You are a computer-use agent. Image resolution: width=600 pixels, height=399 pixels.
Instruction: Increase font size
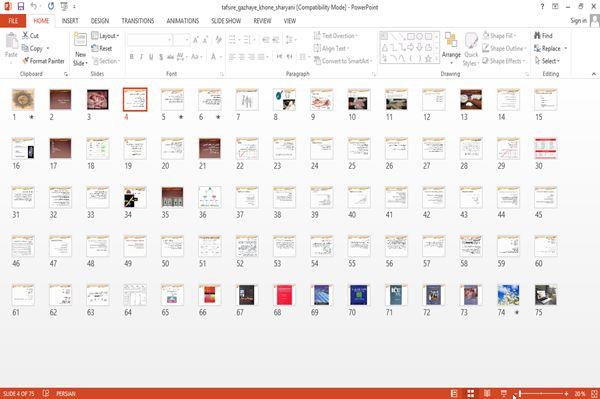[x=196, y=40]
